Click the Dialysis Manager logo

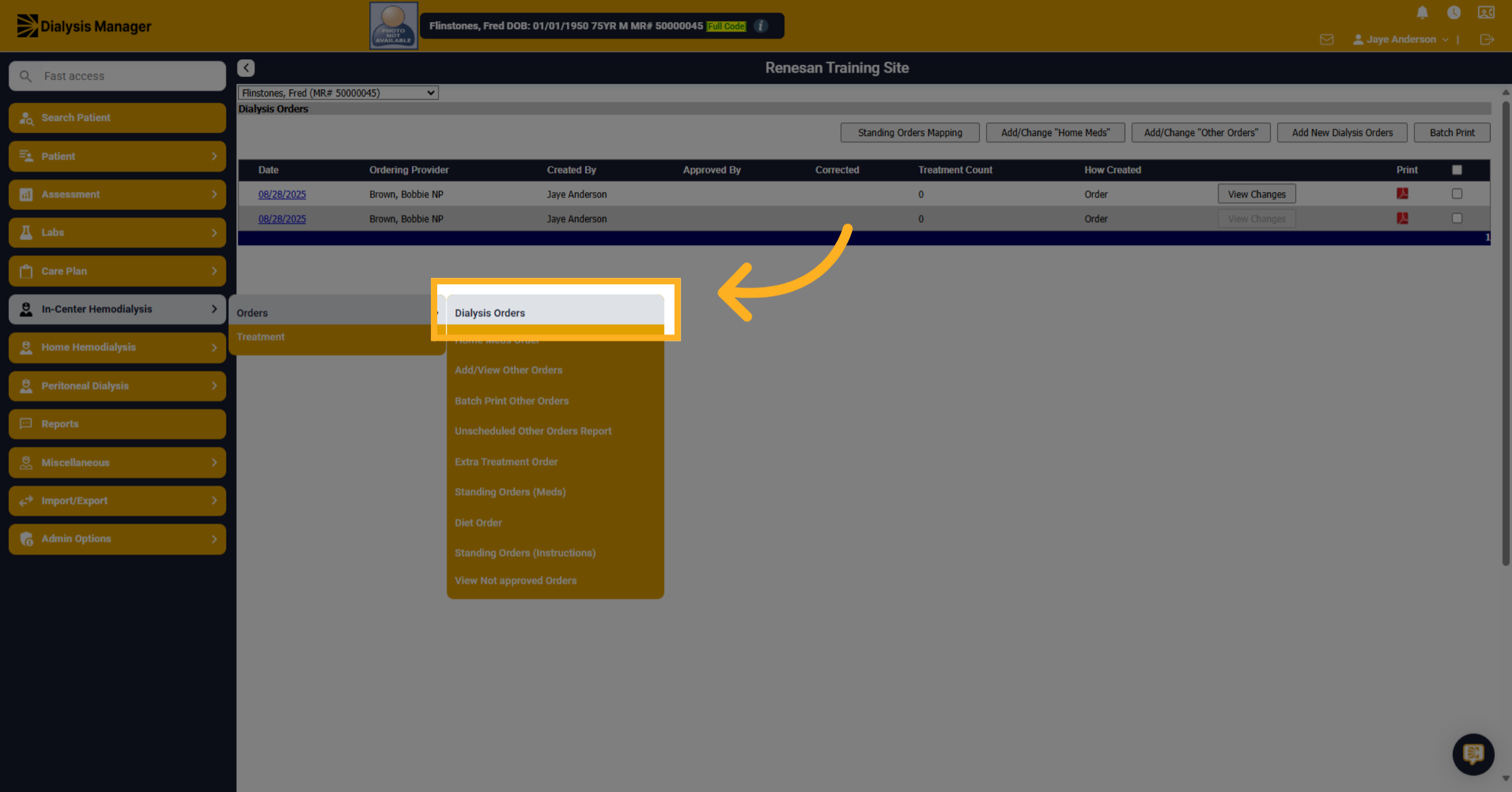click(x=84, y=26)
